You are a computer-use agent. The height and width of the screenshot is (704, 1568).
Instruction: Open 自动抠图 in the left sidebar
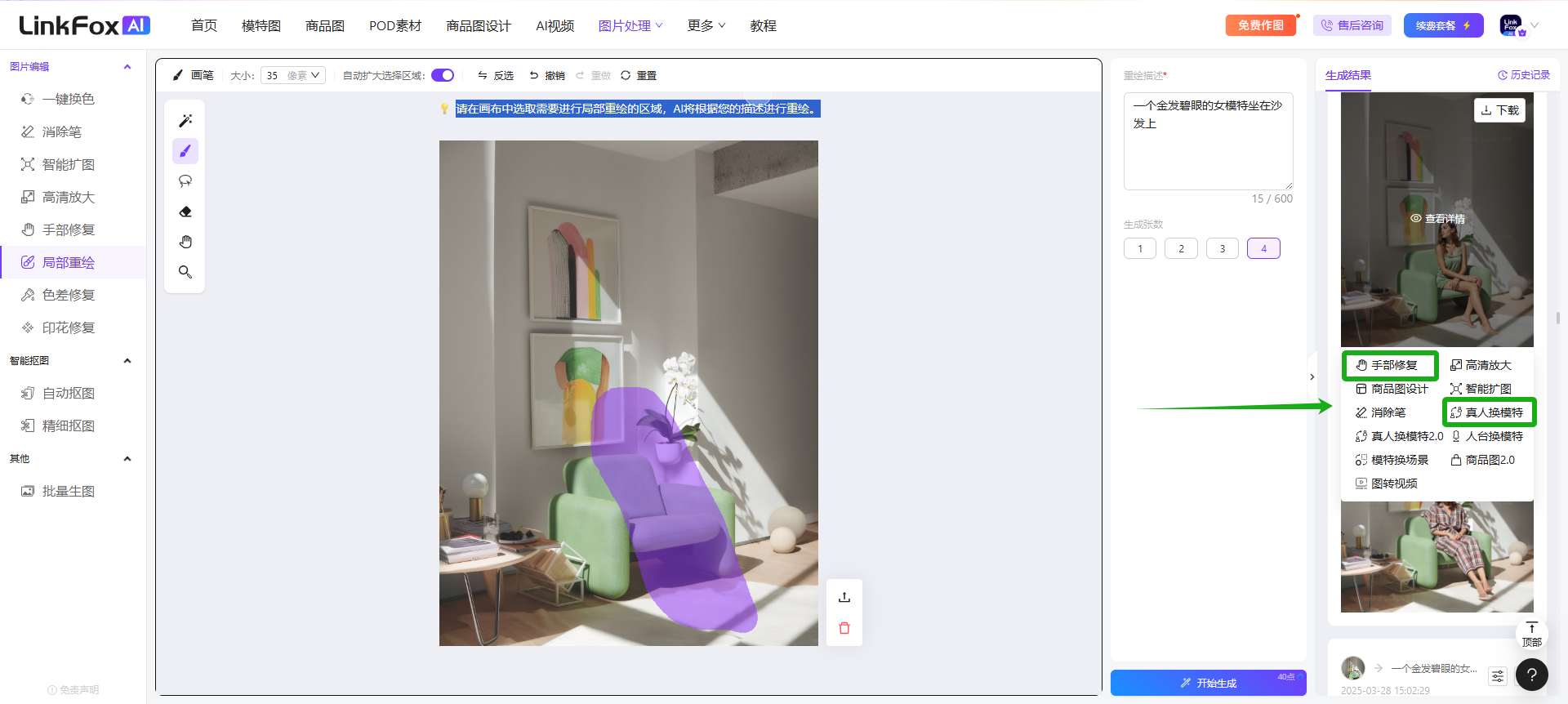(x=69, y=393)
